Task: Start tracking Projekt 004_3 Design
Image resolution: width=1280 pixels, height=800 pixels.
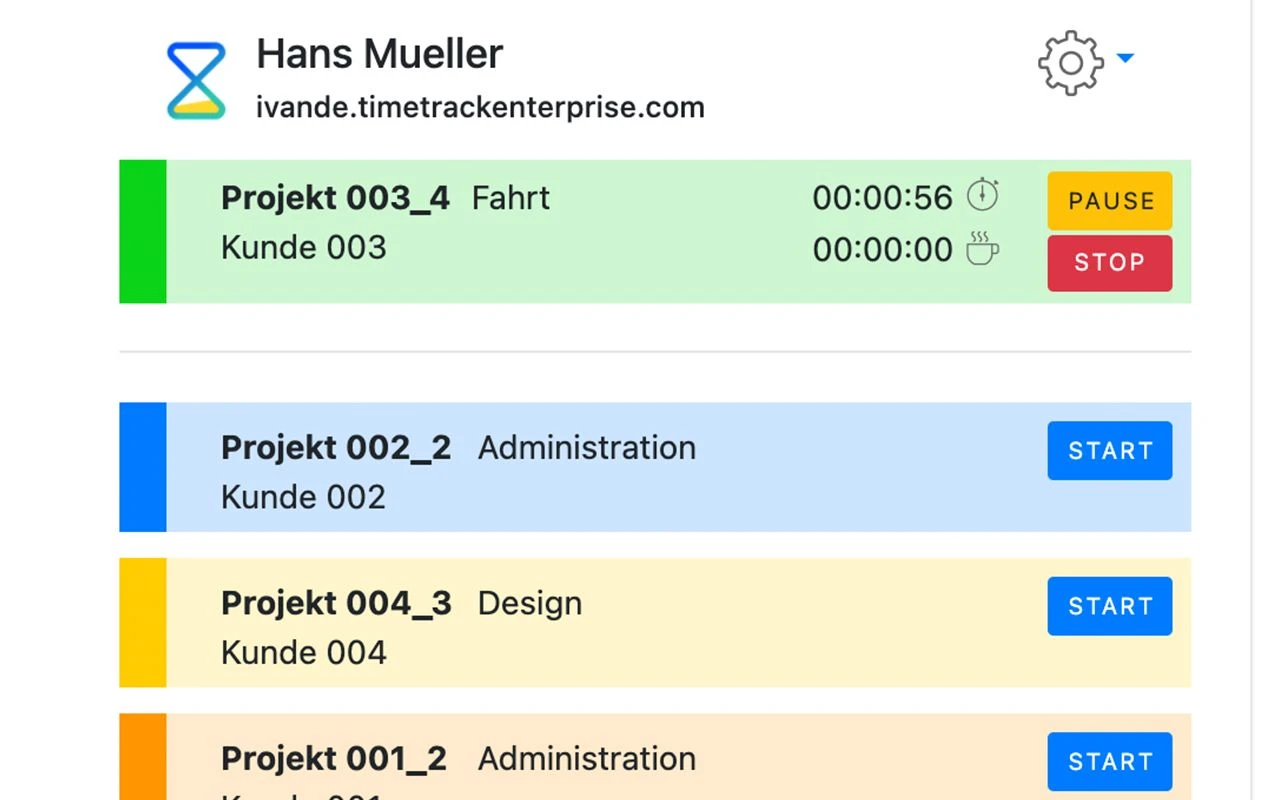Action: (1109, 606)
